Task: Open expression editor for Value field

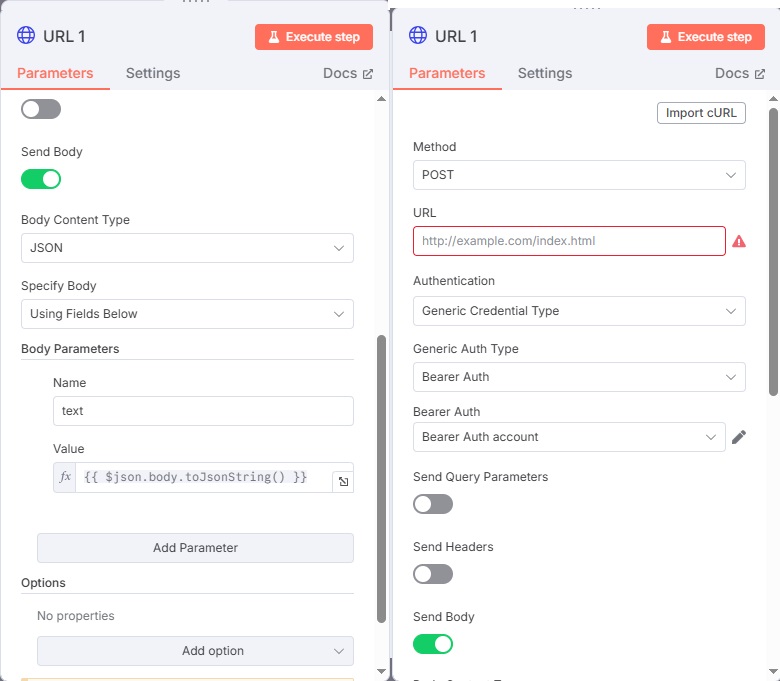Action: [343, 482]
